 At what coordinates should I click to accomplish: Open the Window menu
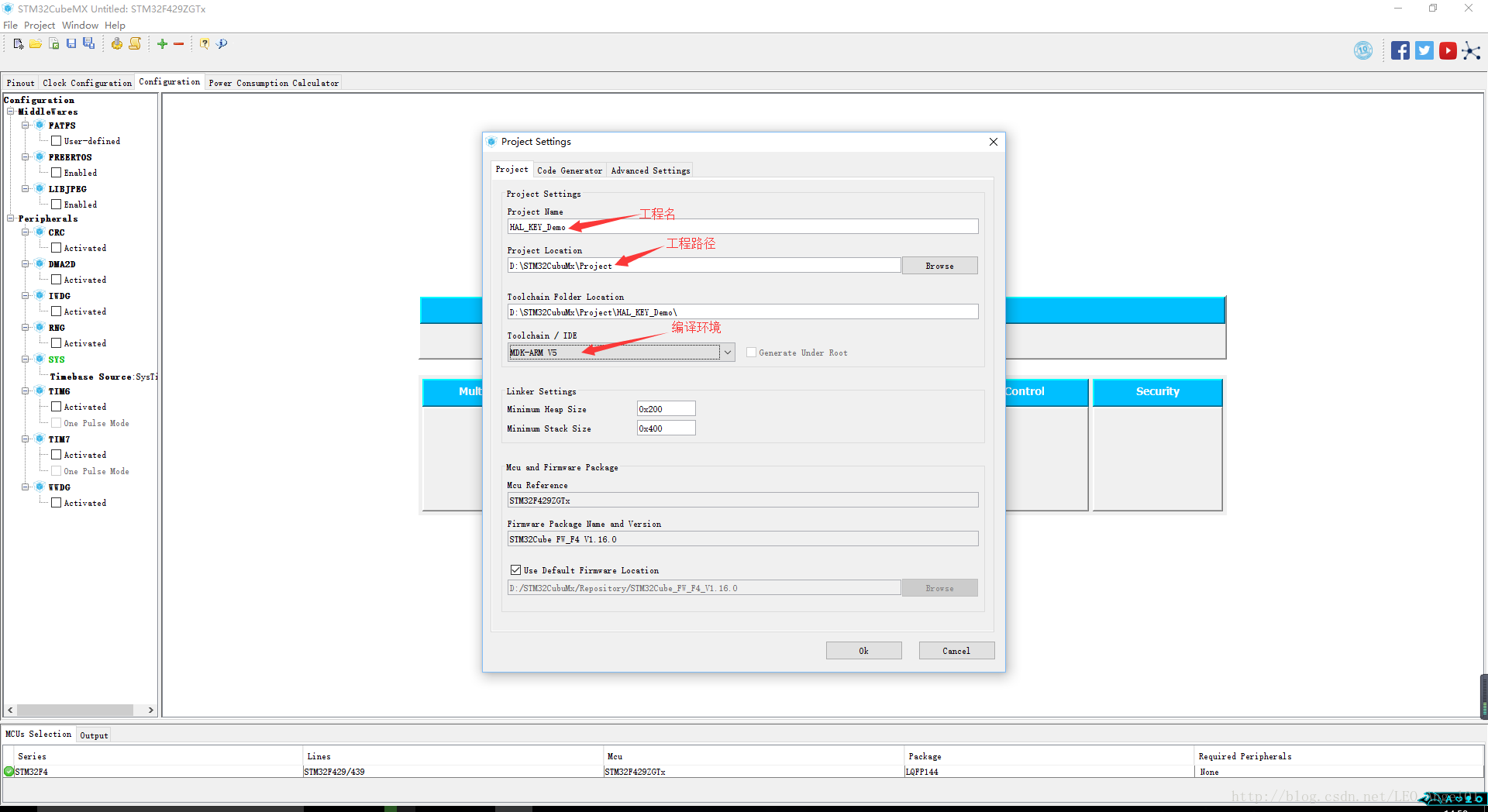pyautogui.click(x=80, y=26)
